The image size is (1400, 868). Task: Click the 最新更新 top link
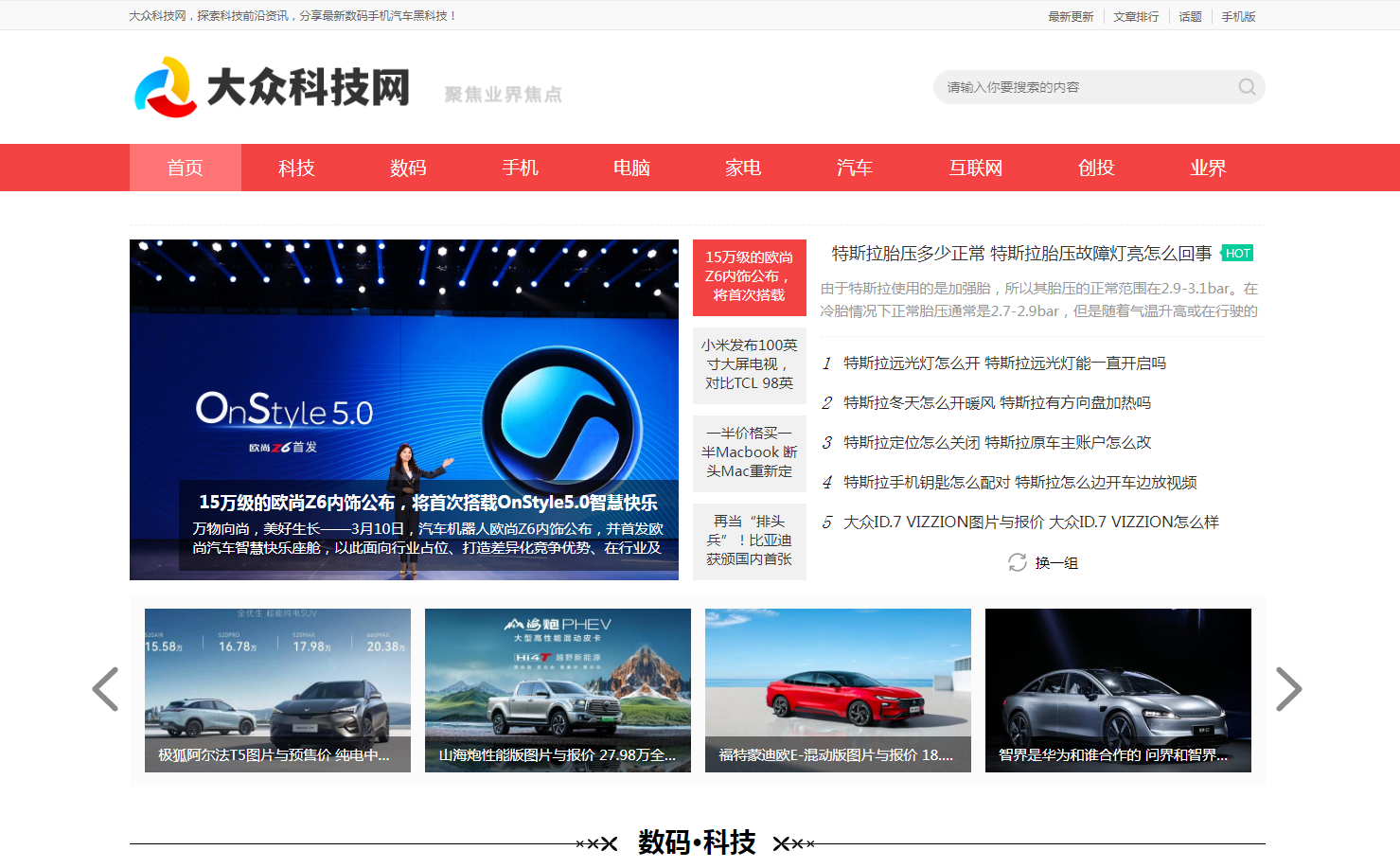[x=1071, y=16]
